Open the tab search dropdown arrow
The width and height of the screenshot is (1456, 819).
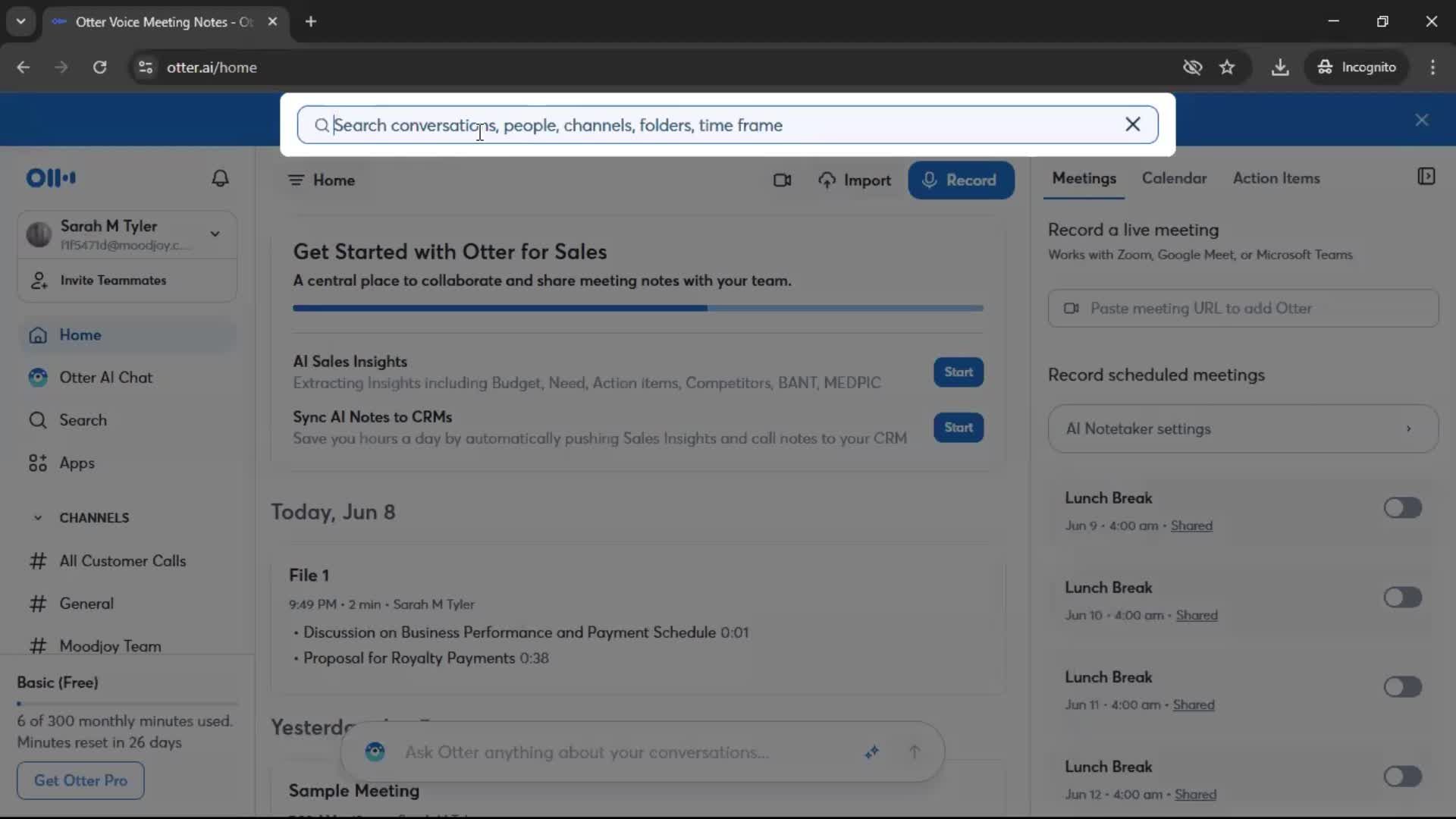[21, 22]
